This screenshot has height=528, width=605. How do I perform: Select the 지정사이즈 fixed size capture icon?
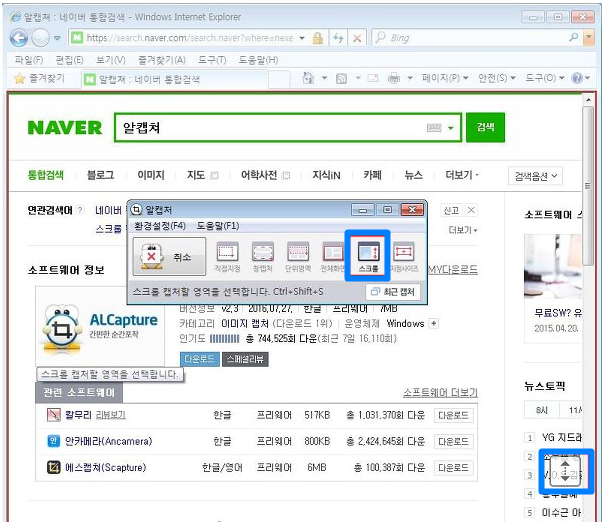[404, 257]
